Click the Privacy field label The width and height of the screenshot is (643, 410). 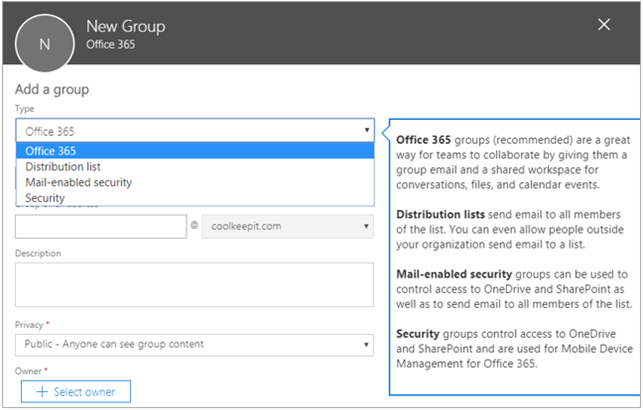pos(29,325)
